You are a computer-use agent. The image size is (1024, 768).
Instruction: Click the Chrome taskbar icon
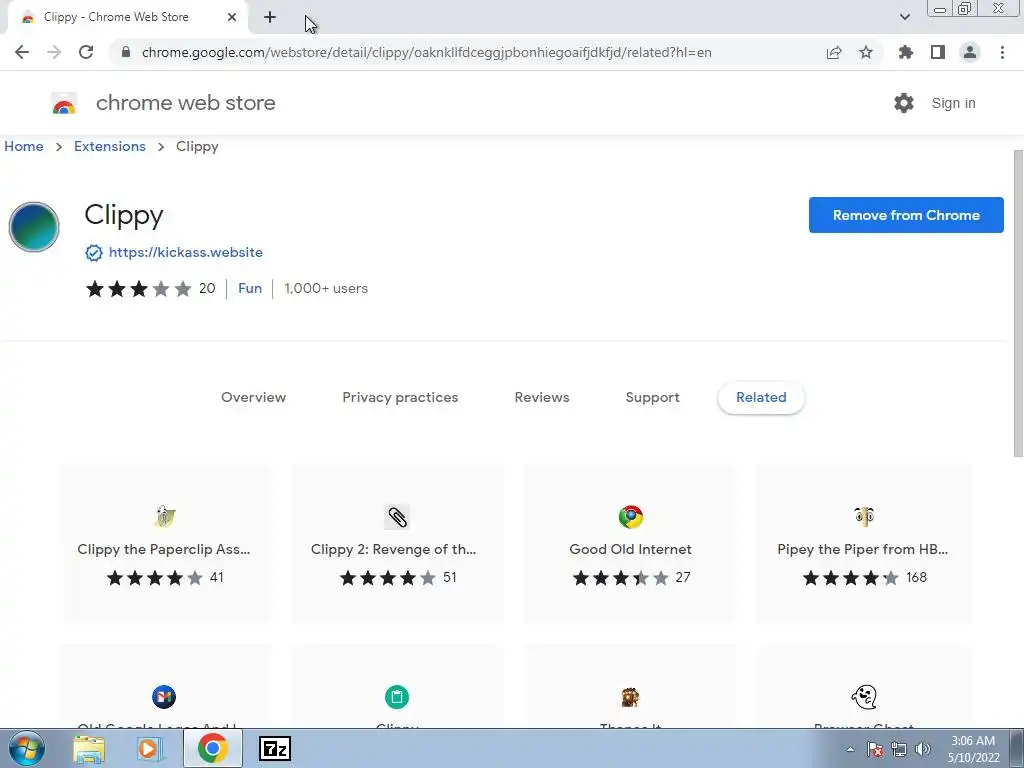(212, 748)
